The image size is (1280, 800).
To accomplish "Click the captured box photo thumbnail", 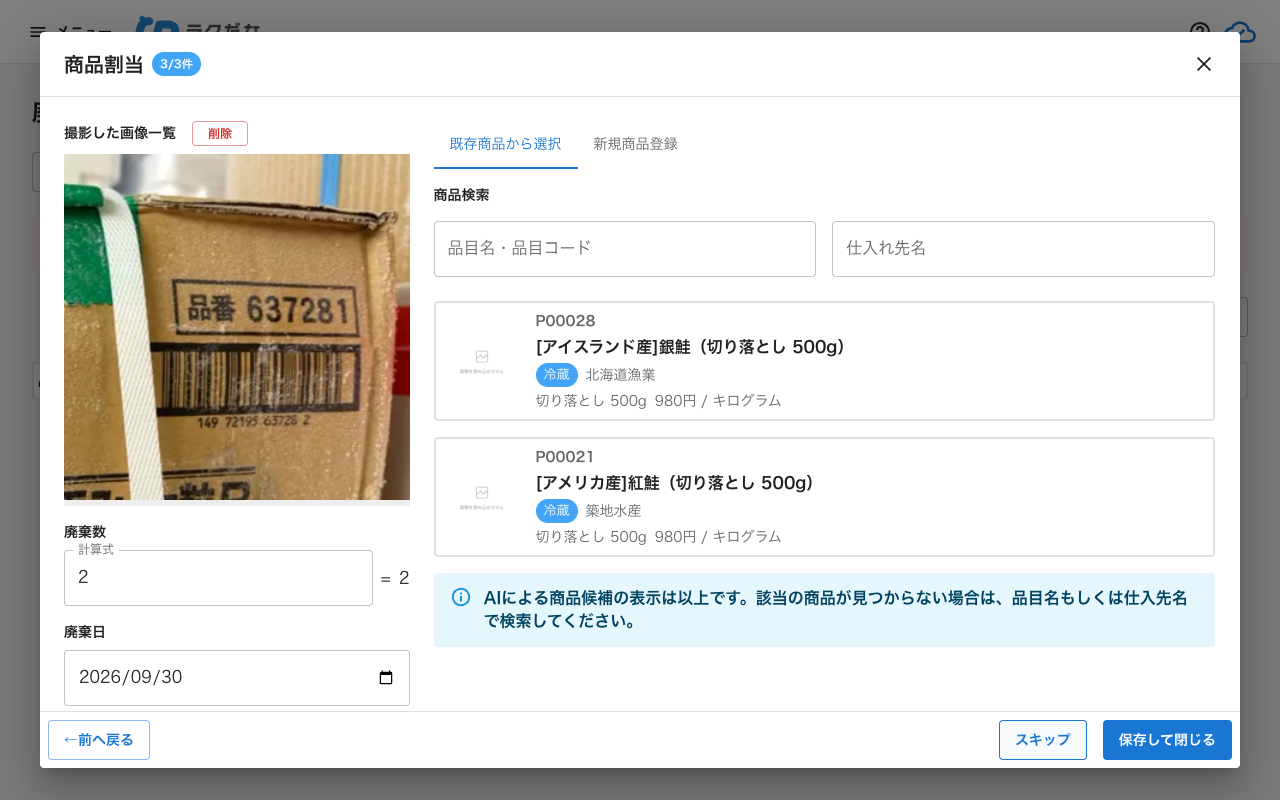I will pos(237,327).
